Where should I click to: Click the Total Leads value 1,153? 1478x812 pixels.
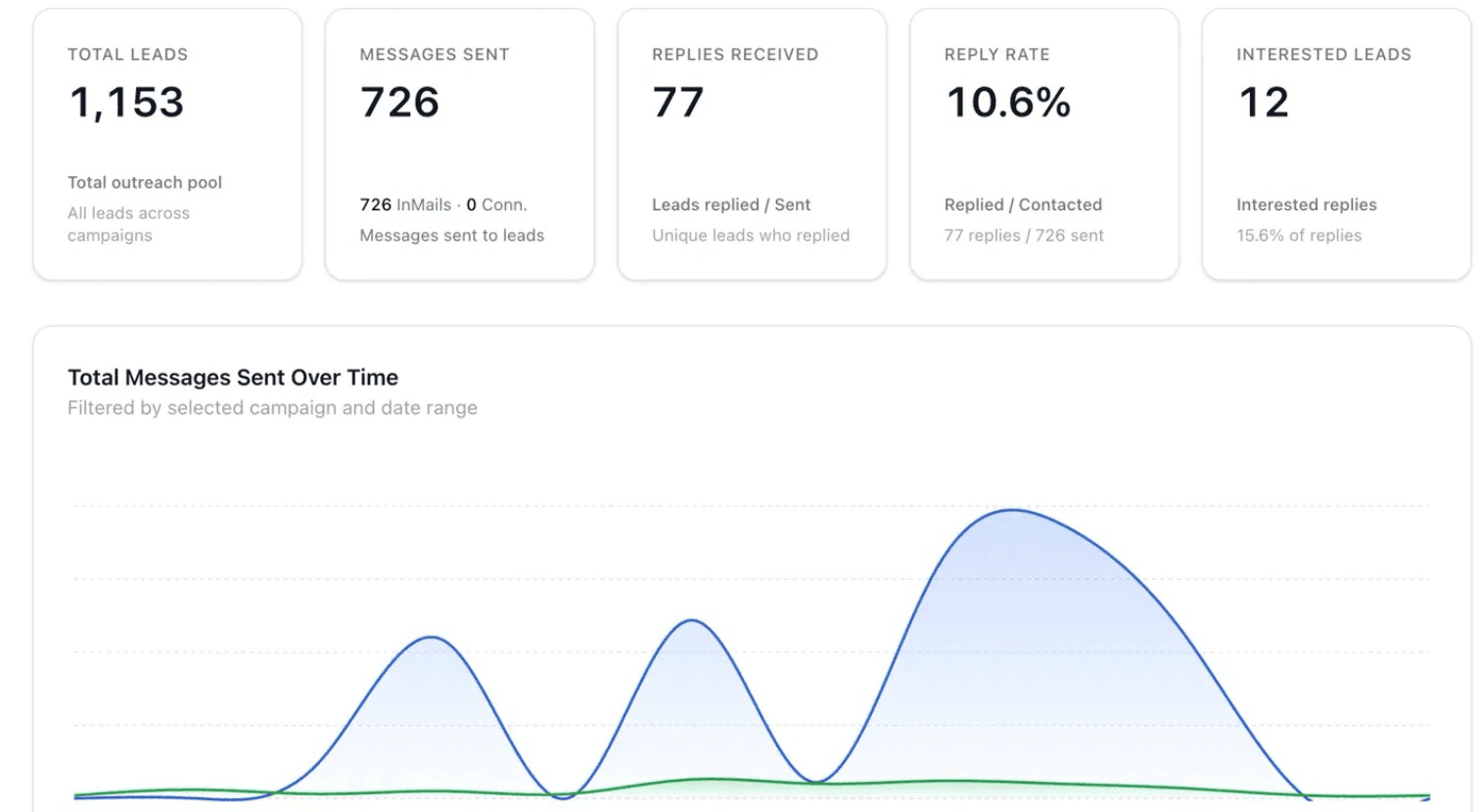[126, 103]
